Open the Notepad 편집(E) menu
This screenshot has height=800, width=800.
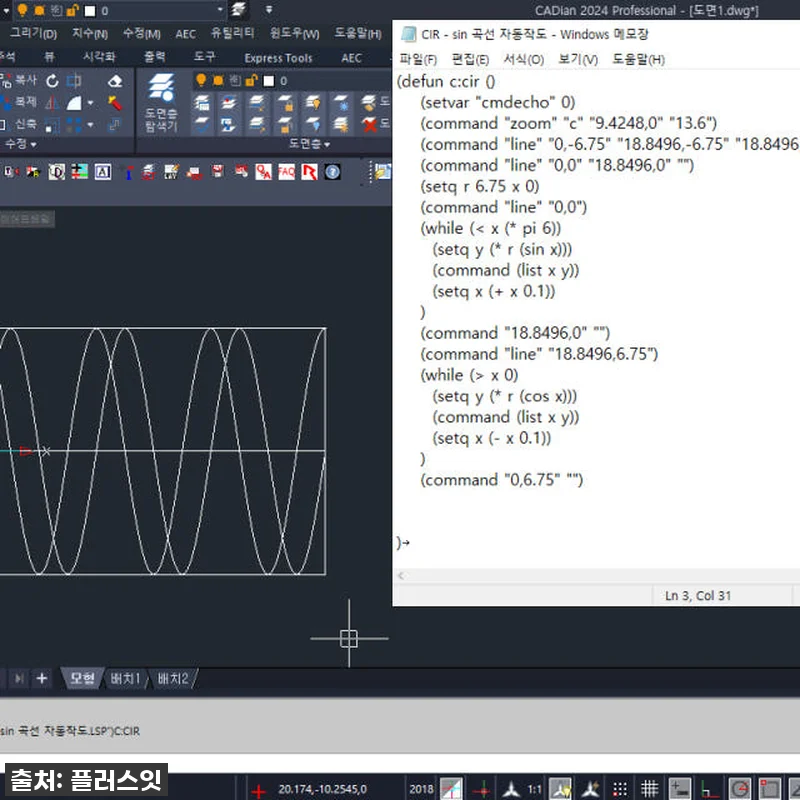coord(470,59)
